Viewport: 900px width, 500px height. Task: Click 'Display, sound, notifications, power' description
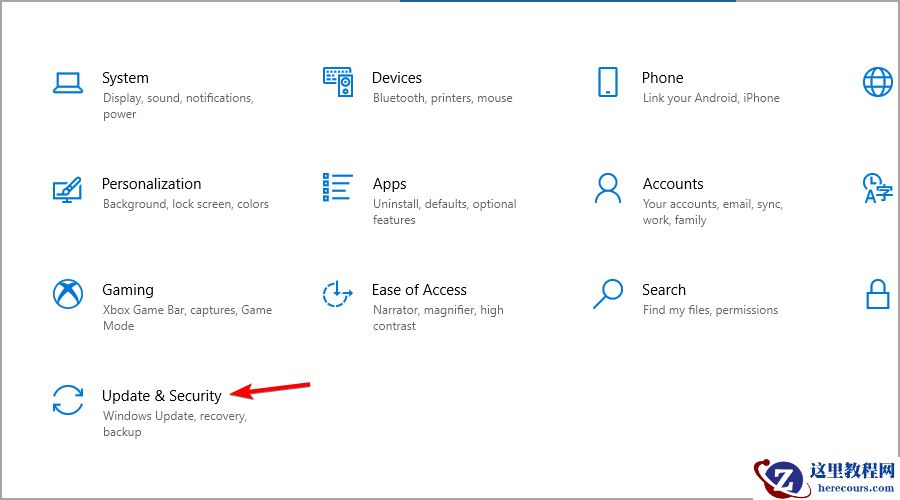[x=178, y=106]
